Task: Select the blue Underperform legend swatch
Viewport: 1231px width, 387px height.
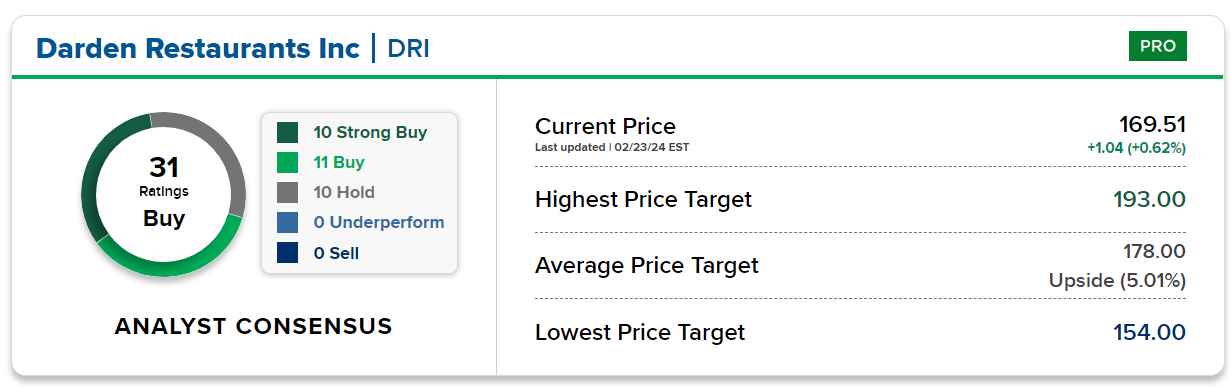Action: point(287,223)
